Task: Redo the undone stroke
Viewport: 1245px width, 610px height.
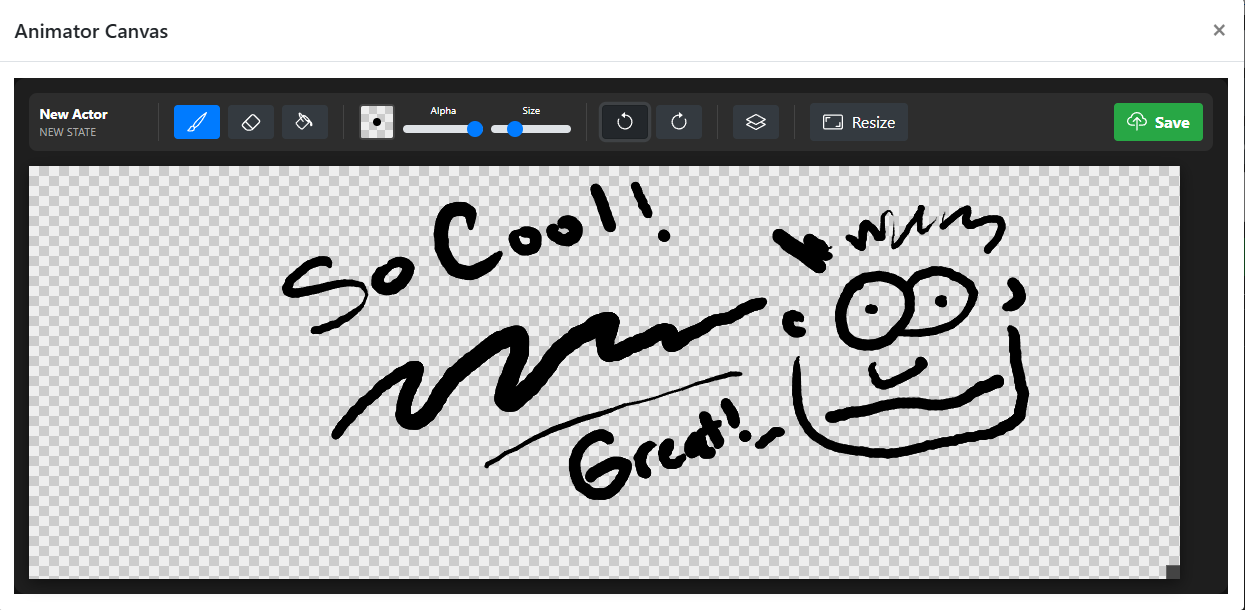Action: (x=679, y=122)
